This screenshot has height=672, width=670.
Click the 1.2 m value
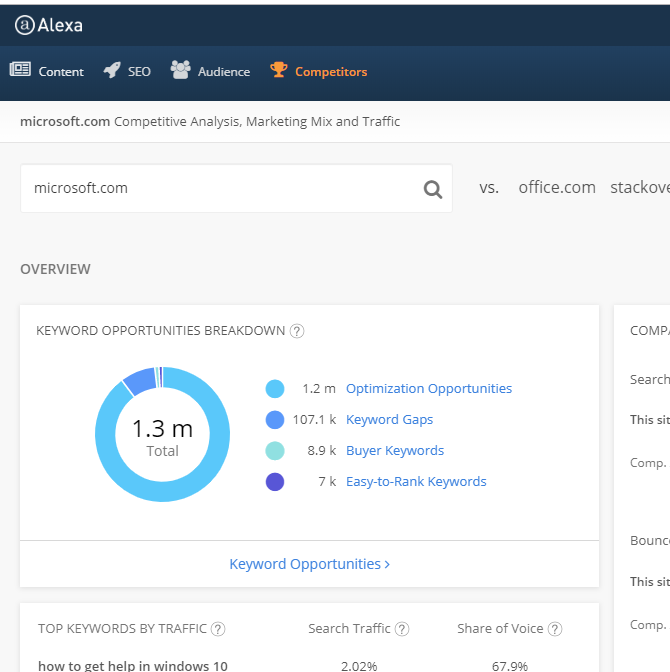pos(319,389)
